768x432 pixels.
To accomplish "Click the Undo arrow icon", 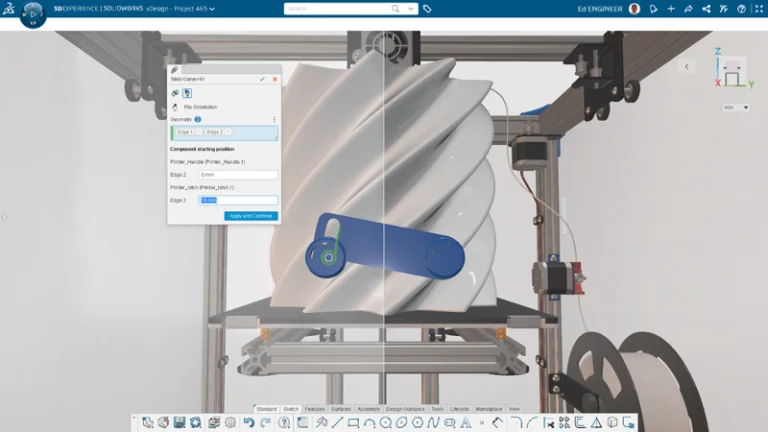I will 248,423.
